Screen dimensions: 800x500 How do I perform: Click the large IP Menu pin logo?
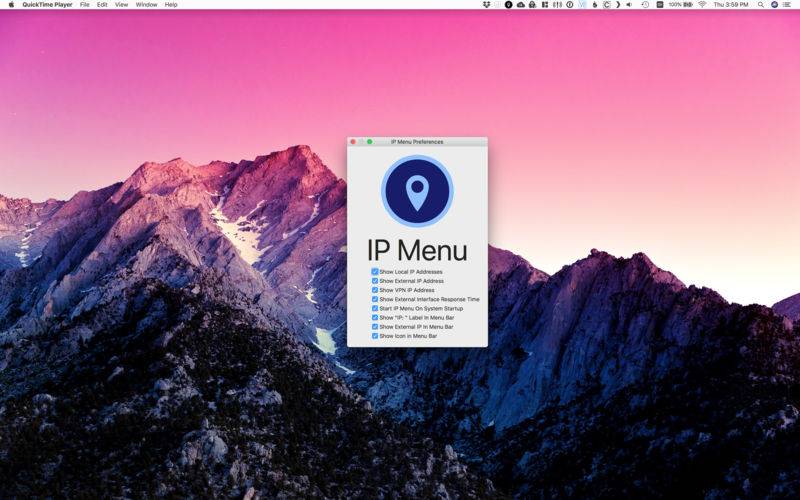coord(417,191)
